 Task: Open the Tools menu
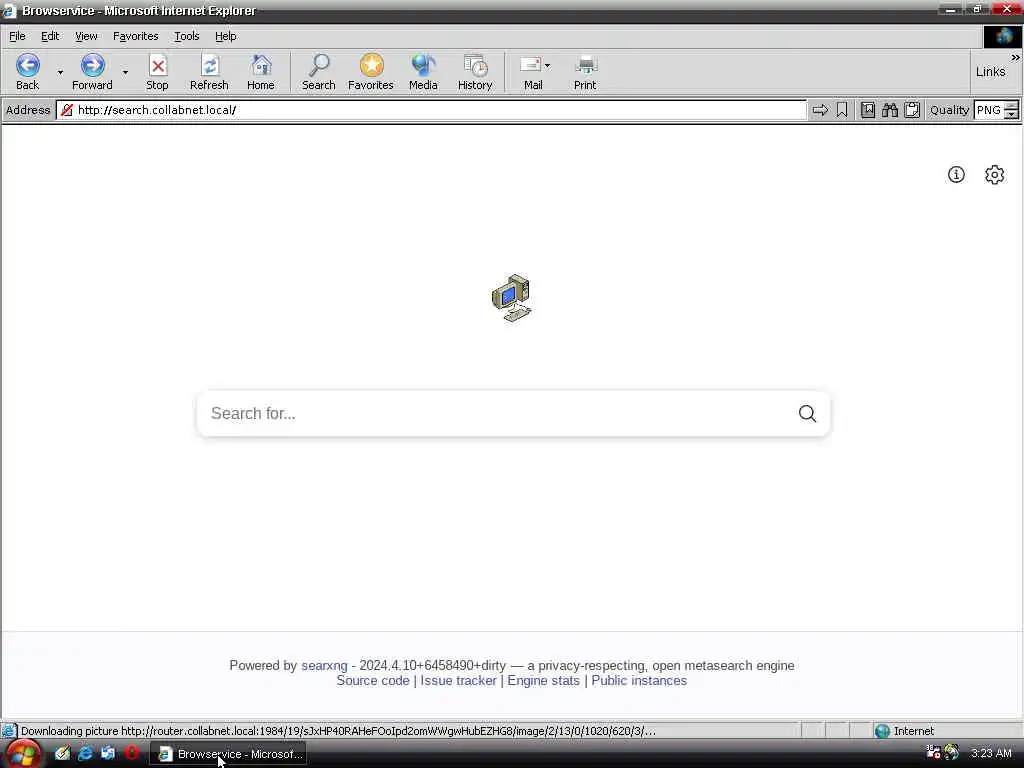[x=186, y=36]
